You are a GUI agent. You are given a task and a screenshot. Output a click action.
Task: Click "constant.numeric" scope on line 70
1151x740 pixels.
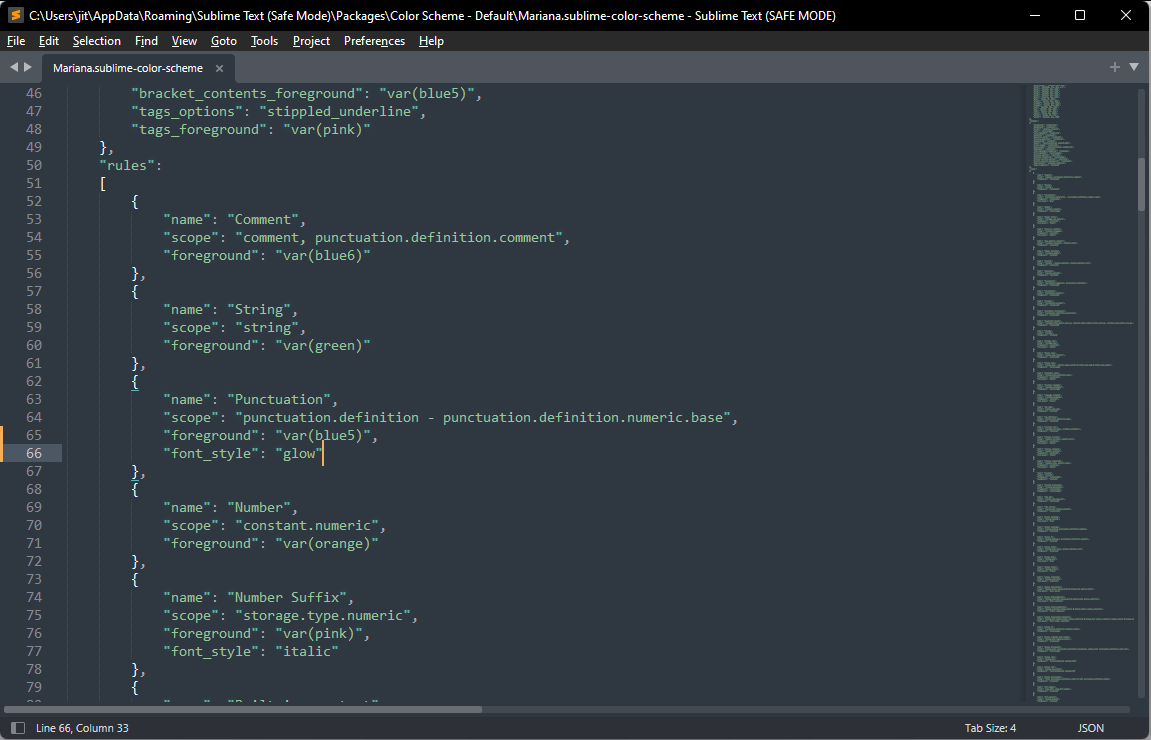[x=307, y=525]
